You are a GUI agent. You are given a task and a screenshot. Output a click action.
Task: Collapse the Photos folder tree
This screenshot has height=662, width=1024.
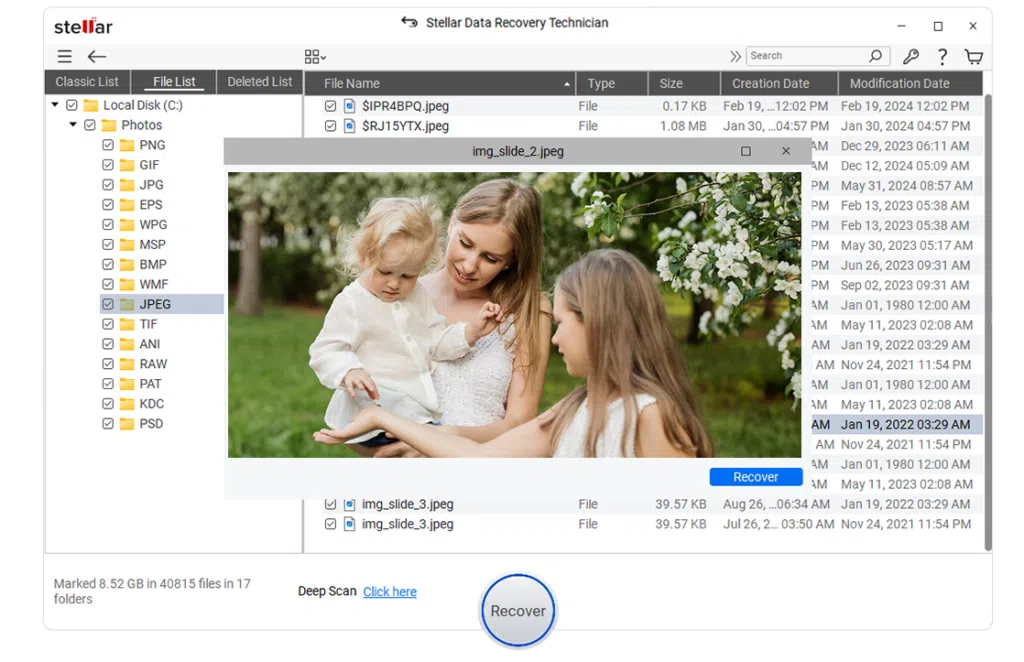tap(72, 124)
